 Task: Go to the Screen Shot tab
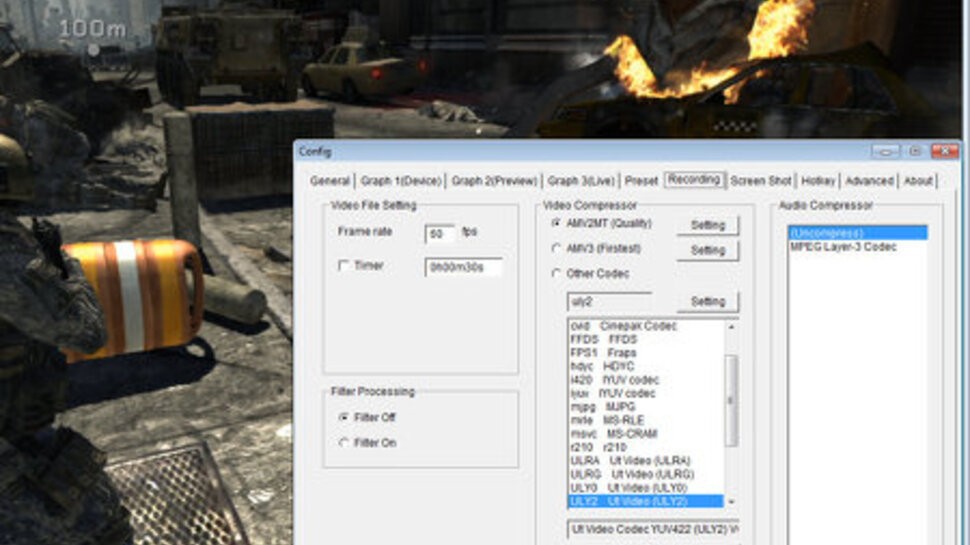click(760, 181)
